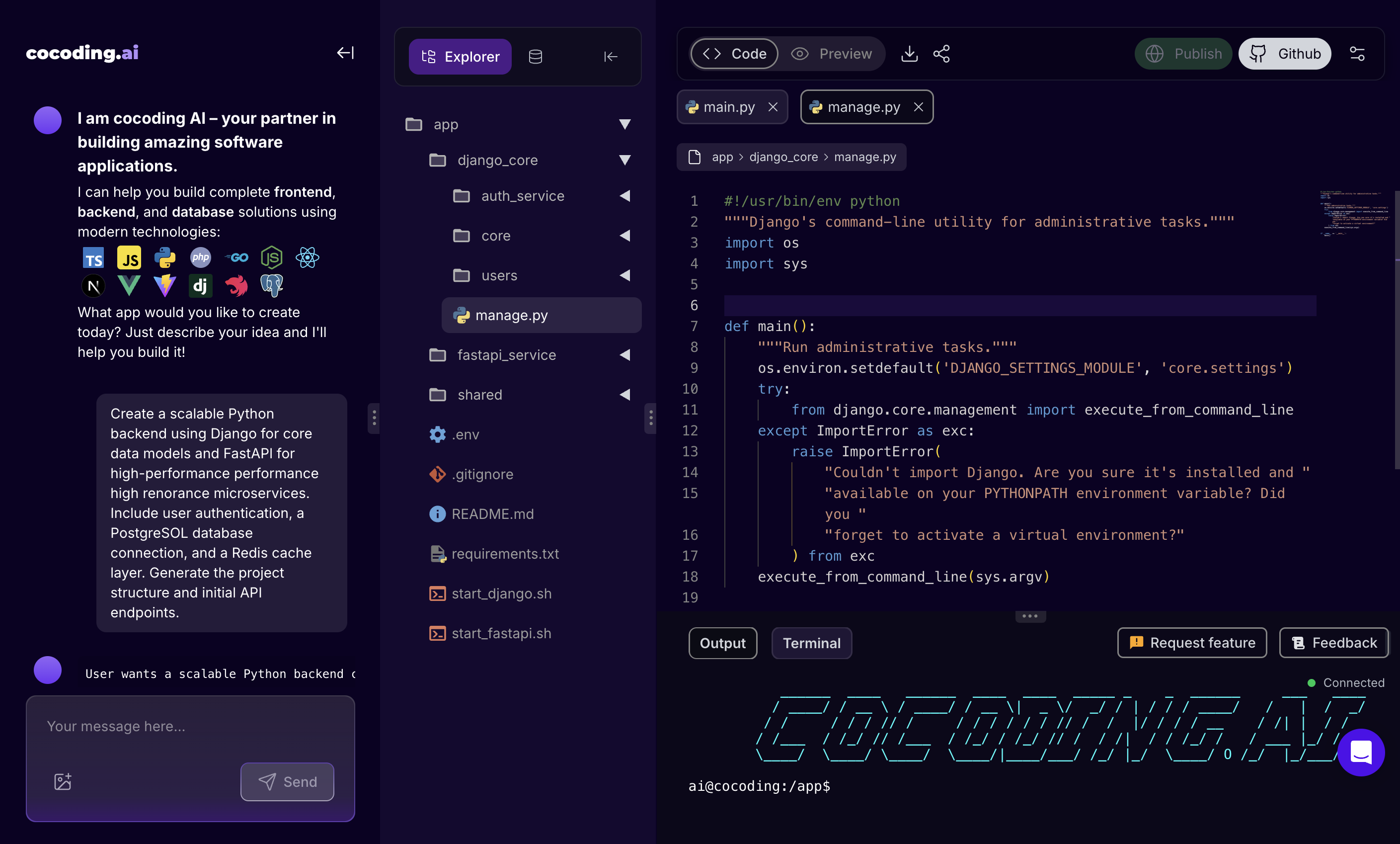Switch to Preview mode
1400x844 pixels.
point(832,54)
